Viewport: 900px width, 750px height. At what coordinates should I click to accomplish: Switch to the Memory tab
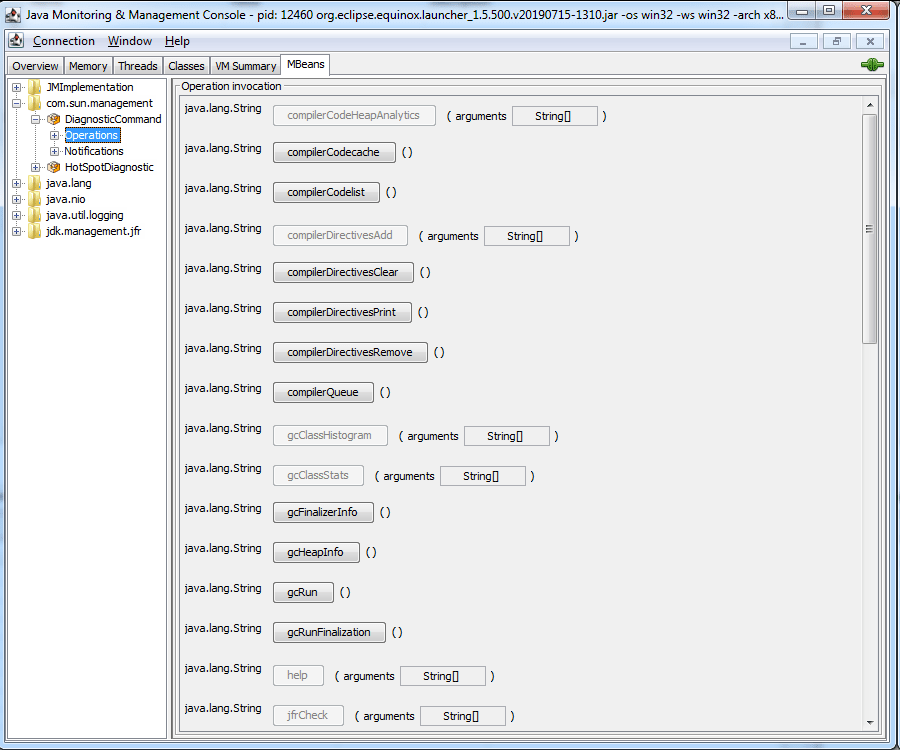(87, 64)
